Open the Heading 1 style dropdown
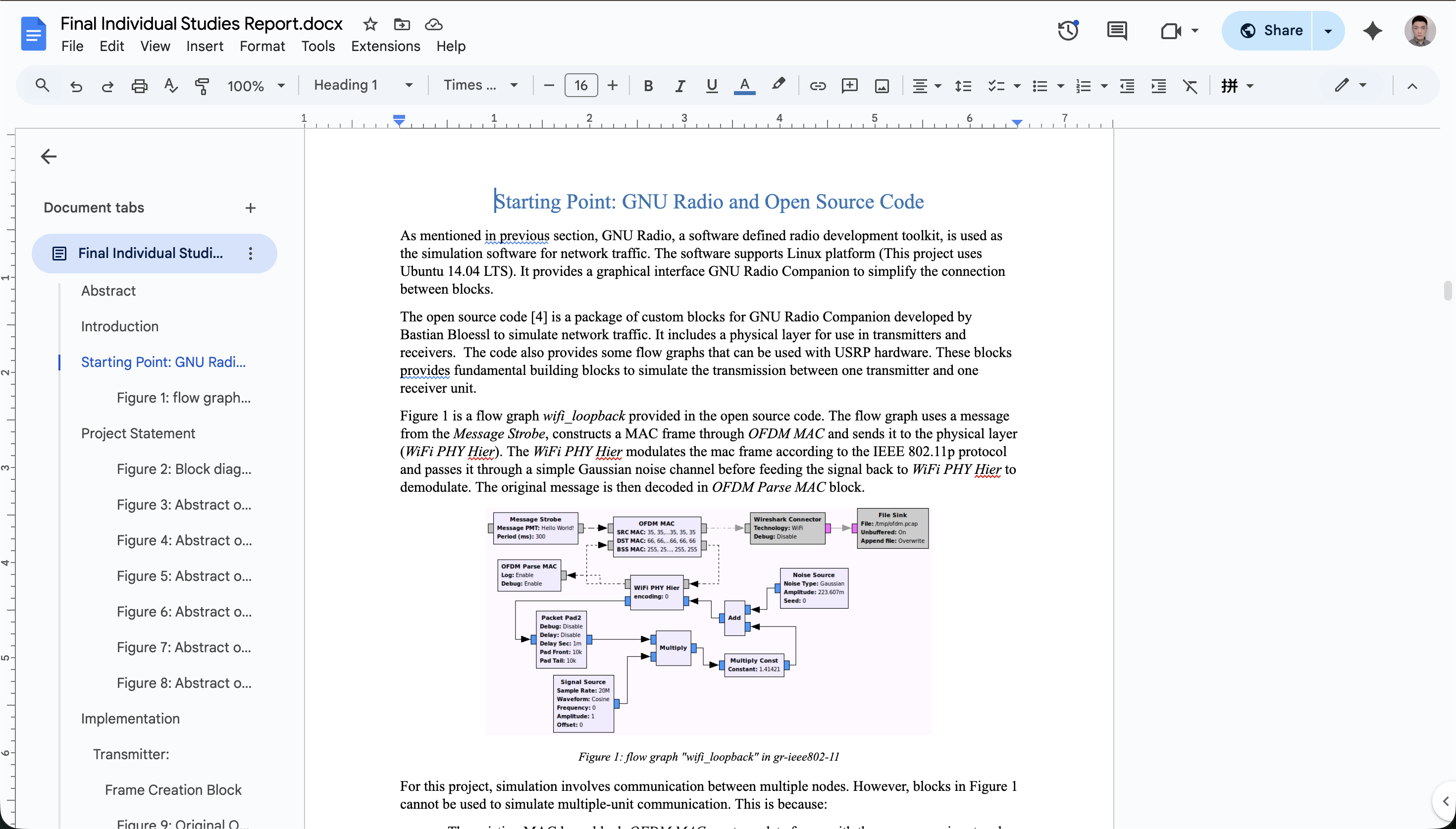 (363, 85)
